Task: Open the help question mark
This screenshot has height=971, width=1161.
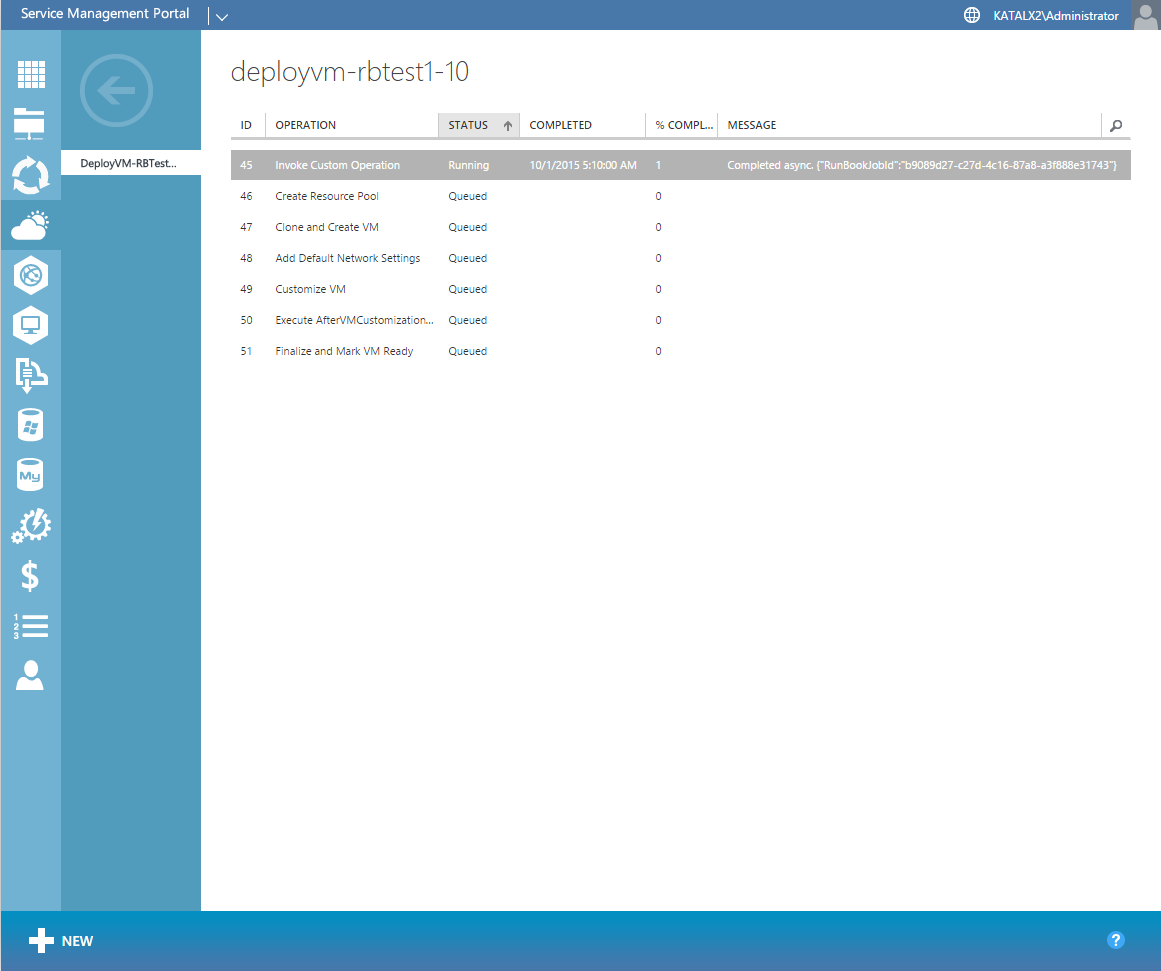Action: 1116,940
